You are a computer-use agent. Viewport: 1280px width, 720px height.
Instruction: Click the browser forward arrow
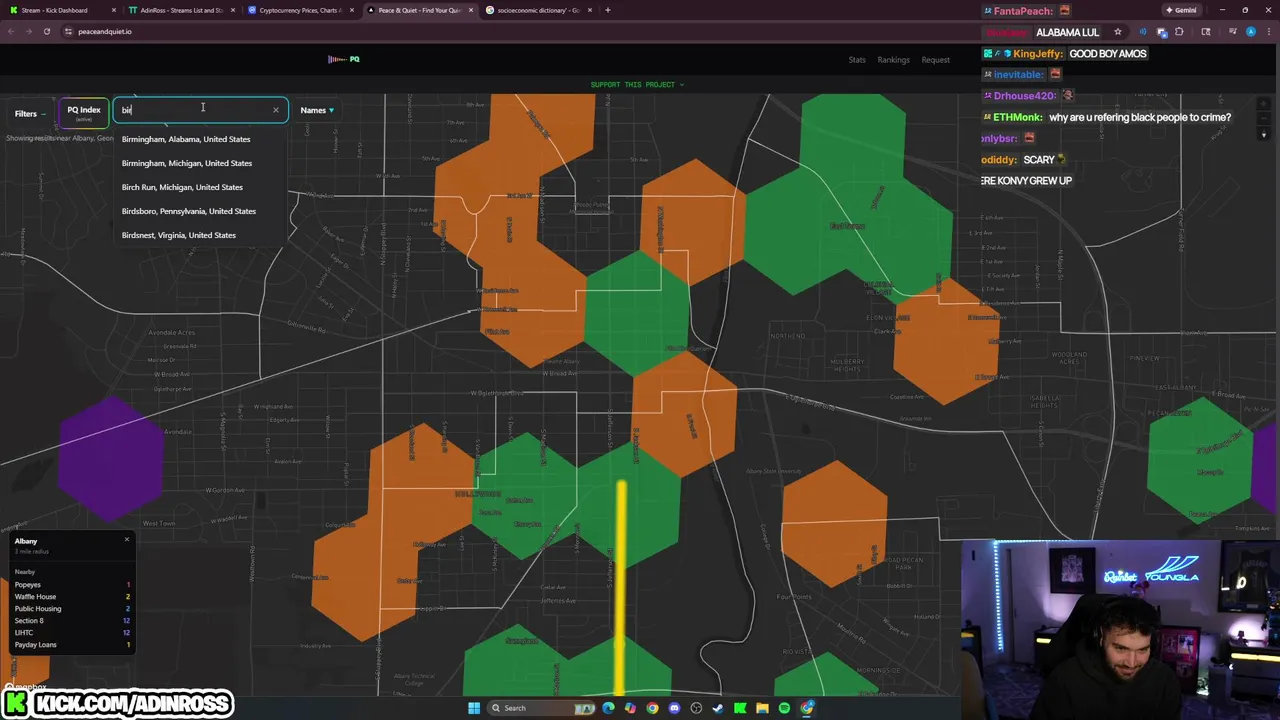click(x=28, y=31)
